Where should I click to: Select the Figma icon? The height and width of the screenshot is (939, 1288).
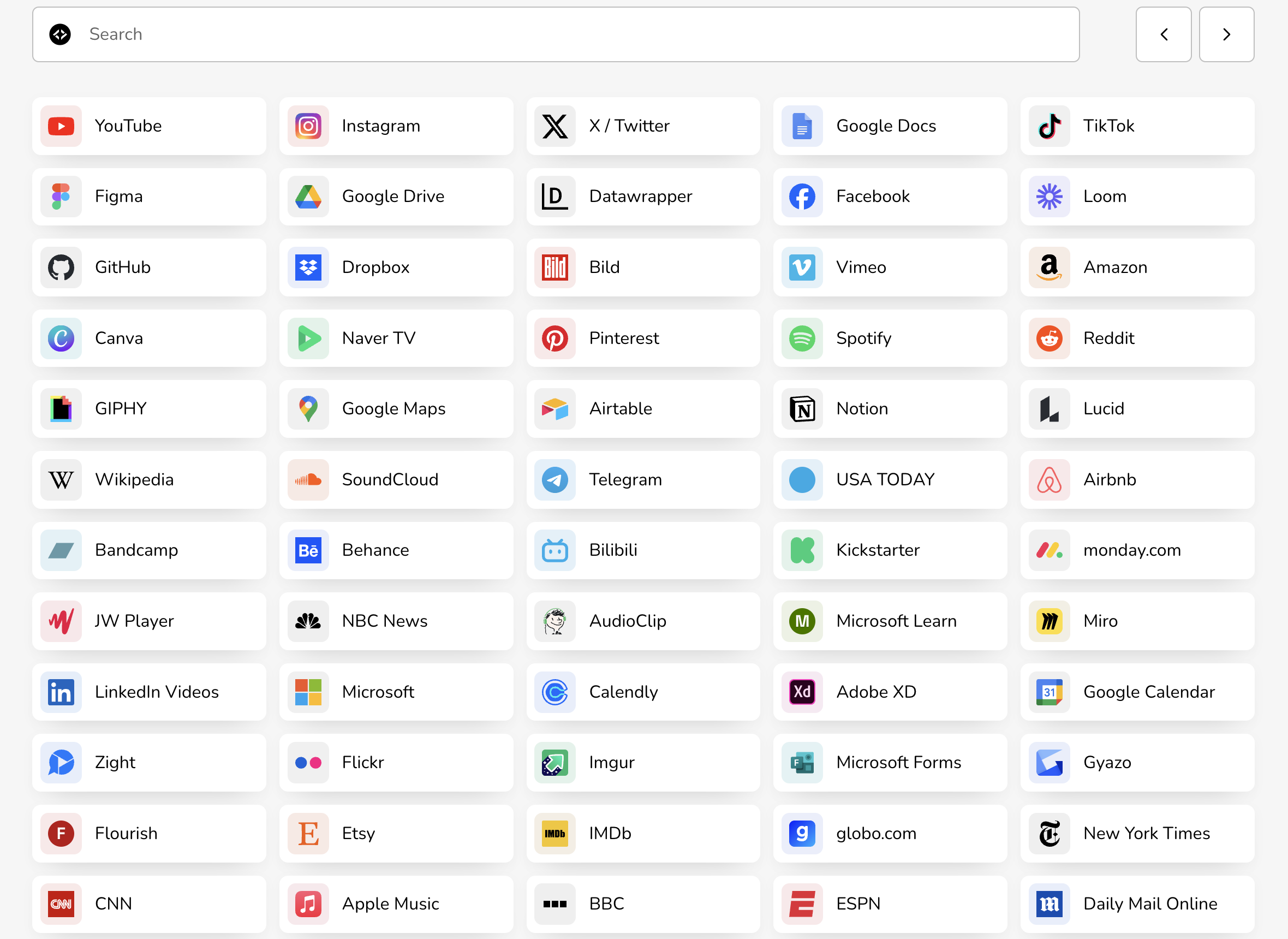61,196
